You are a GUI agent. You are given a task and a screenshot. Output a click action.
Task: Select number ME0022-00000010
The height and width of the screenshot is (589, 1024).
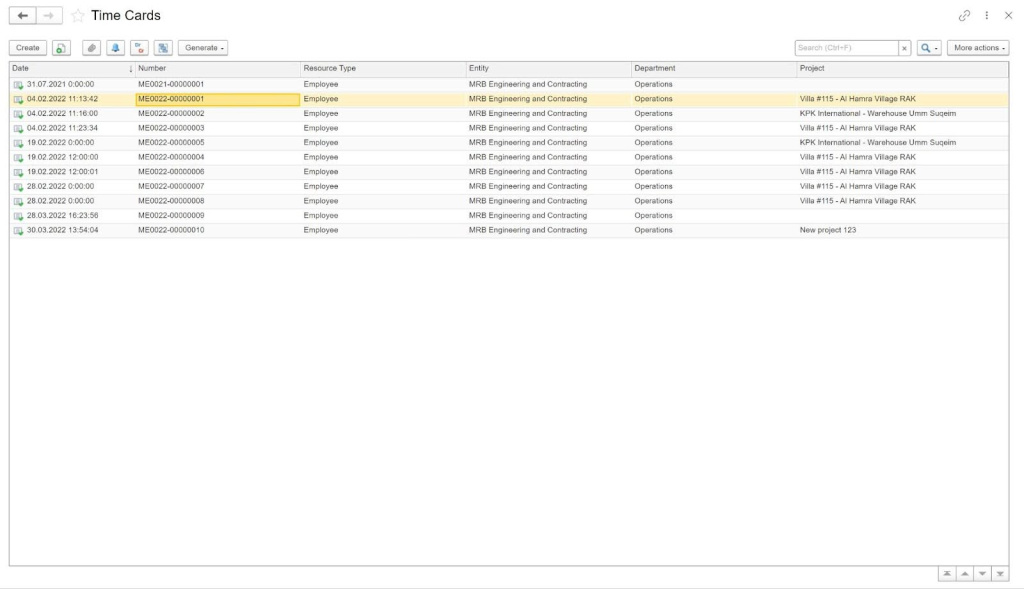[171, 230]
